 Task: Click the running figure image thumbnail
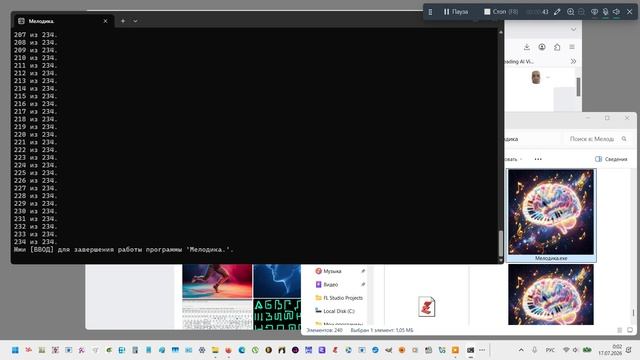tap(217, 281)
